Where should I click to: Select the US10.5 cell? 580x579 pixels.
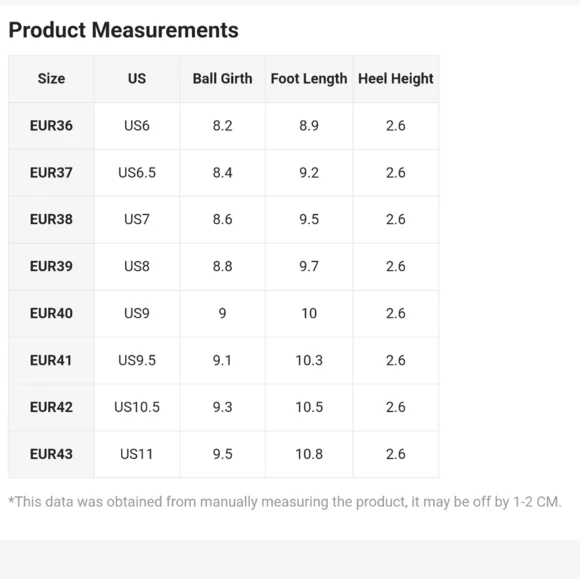point(137,407)
